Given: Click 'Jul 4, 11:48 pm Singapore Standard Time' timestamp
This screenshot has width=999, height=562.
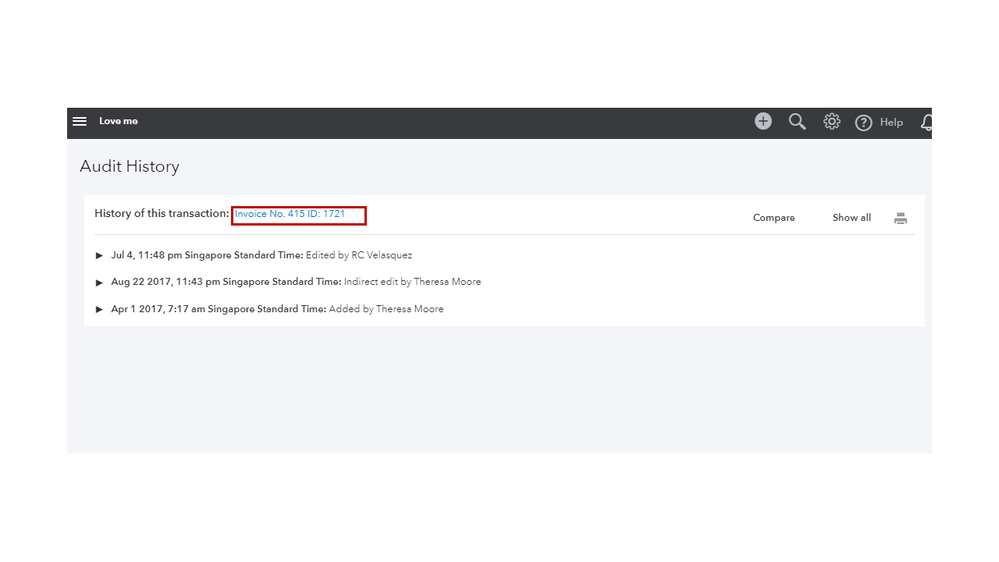Looking at the screenshot, I should (x=207, y=255).
